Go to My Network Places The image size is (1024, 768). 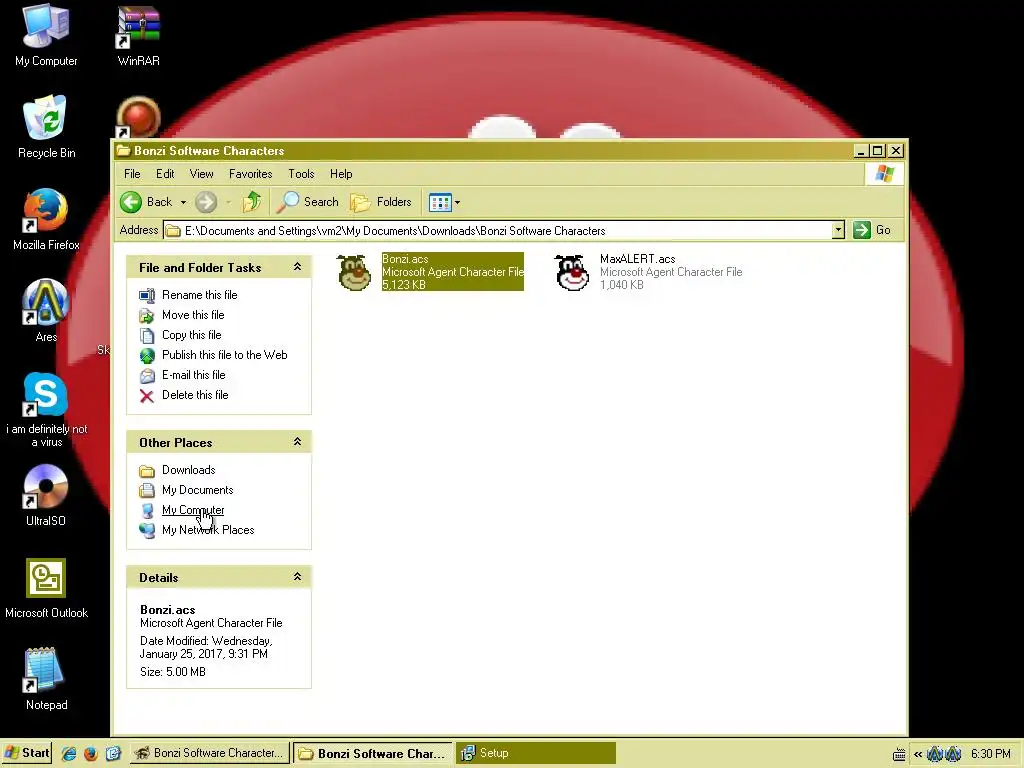[x=208, y=530]
